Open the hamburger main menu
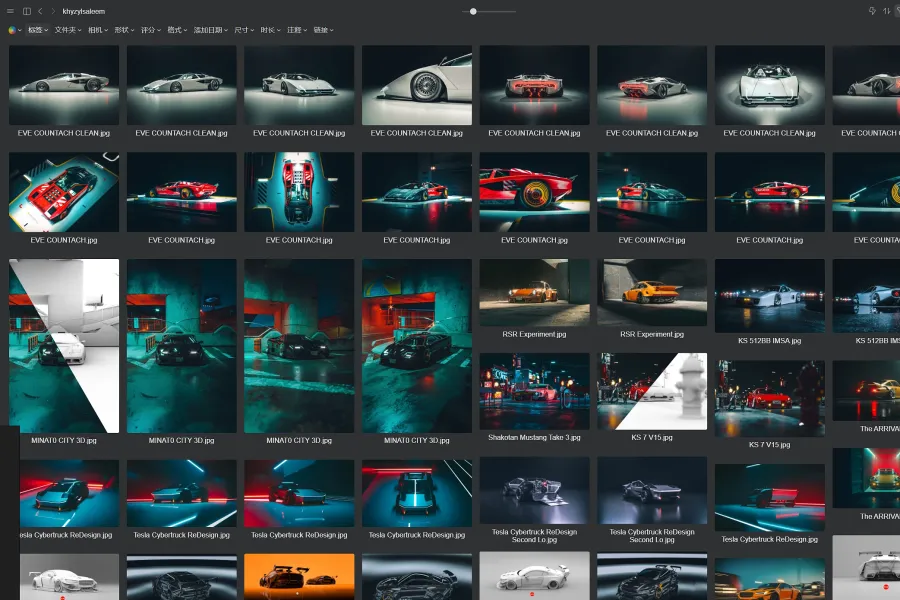900x600 pixels. click(11, 11)
